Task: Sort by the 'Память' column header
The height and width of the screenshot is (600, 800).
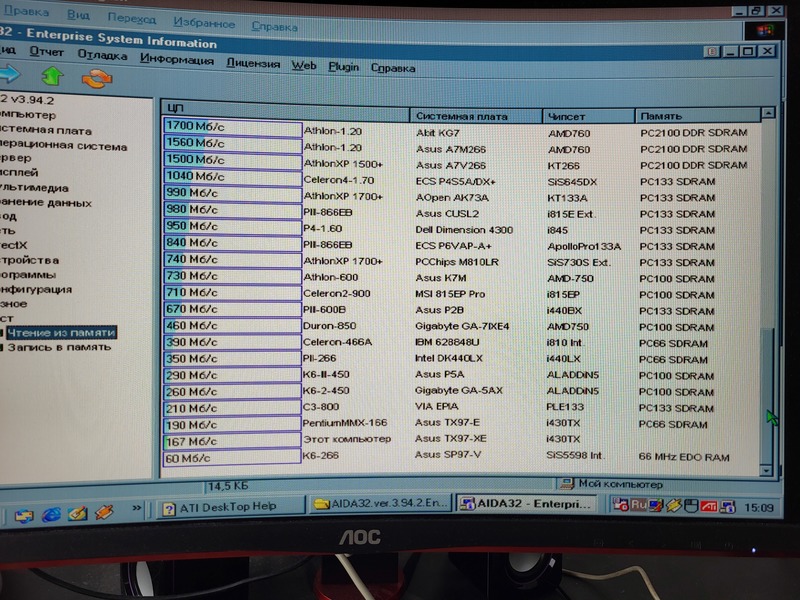Action: pyautogui.click(x=698, y=116)
